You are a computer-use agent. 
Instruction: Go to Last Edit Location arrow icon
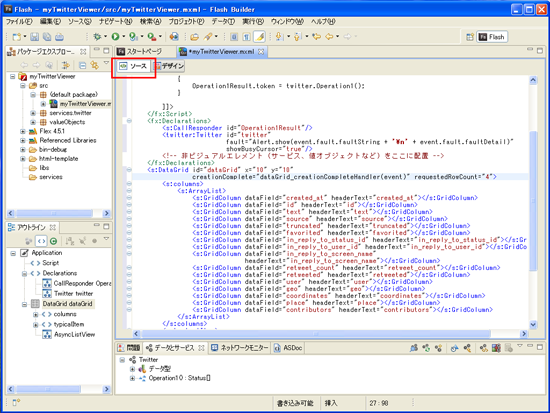316,36
